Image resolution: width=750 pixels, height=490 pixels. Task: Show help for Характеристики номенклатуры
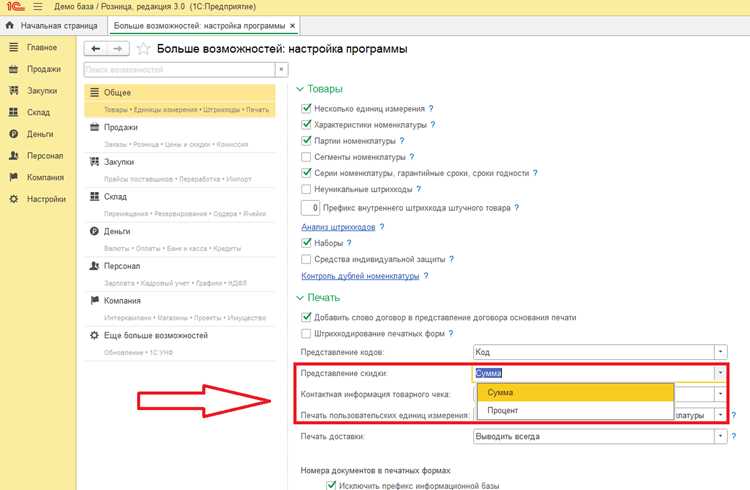pos(433,124)
